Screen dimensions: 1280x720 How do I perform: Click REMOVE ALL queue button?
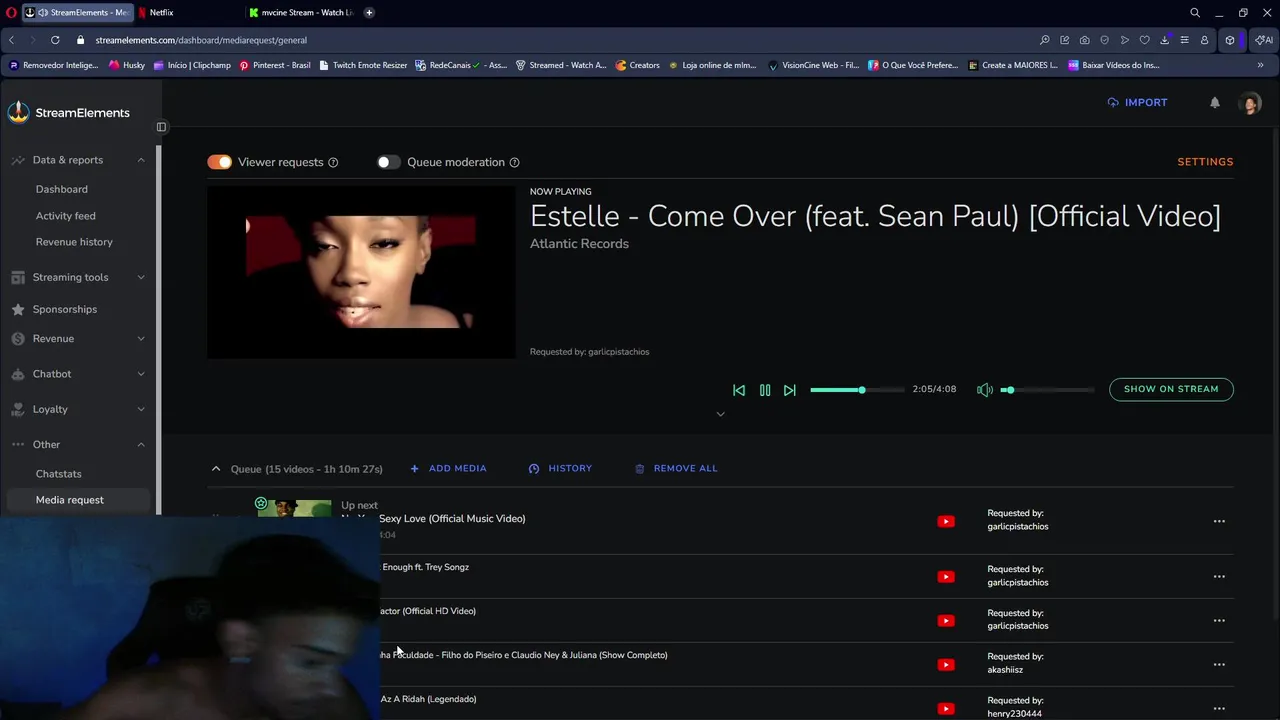tap(676, 468)
